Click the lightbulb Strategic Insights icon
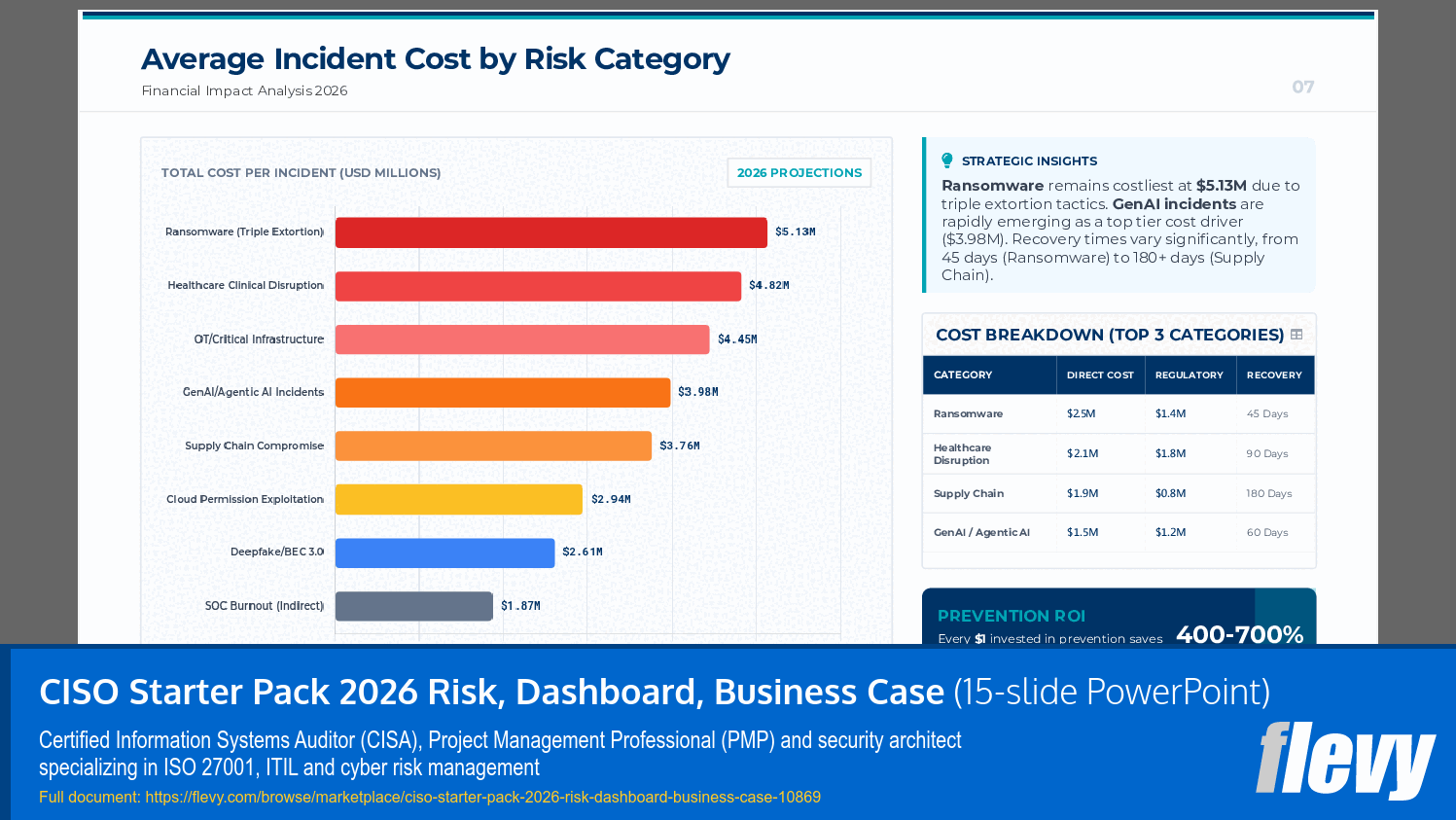Viewport: 1456px width, 820px height. click(x=946, y=159)
